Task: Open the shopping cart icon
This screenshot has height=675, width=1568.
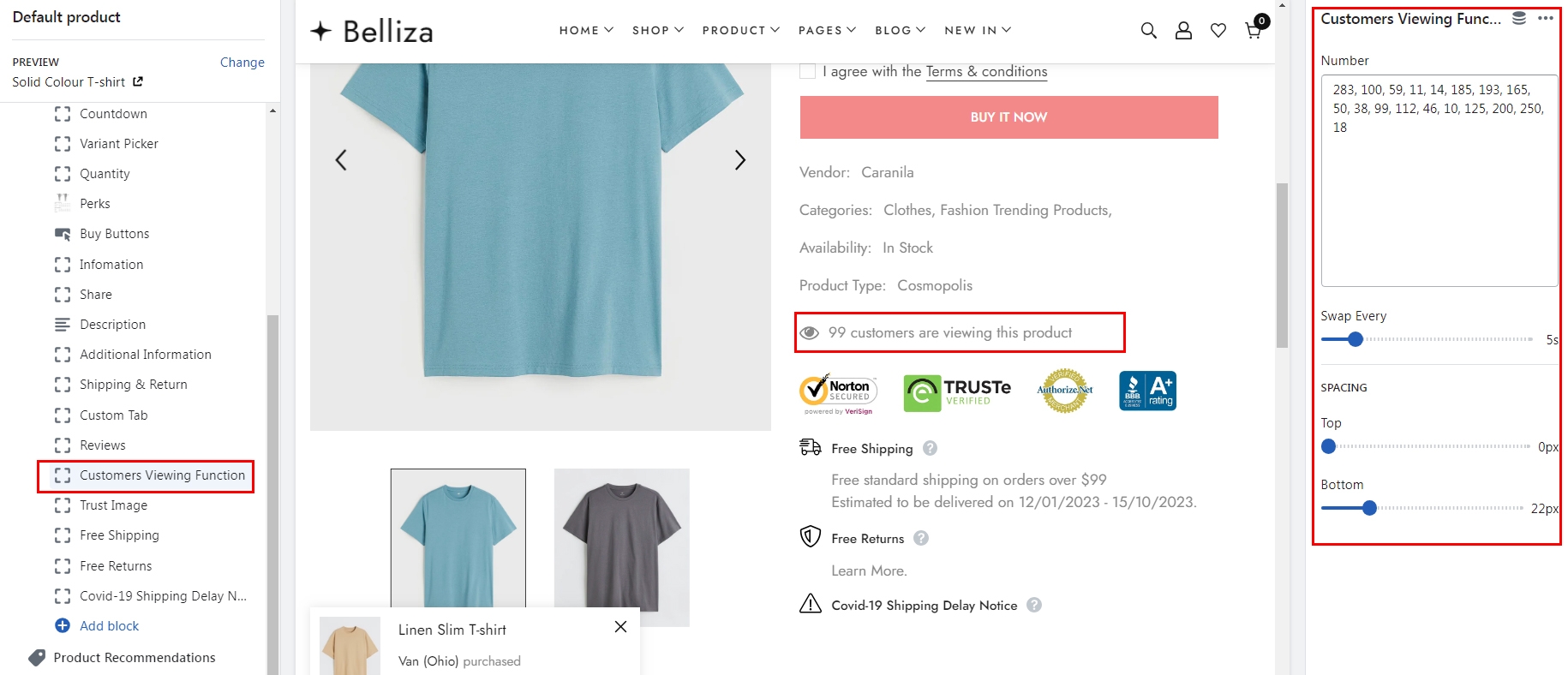Action: point(1253,31)
